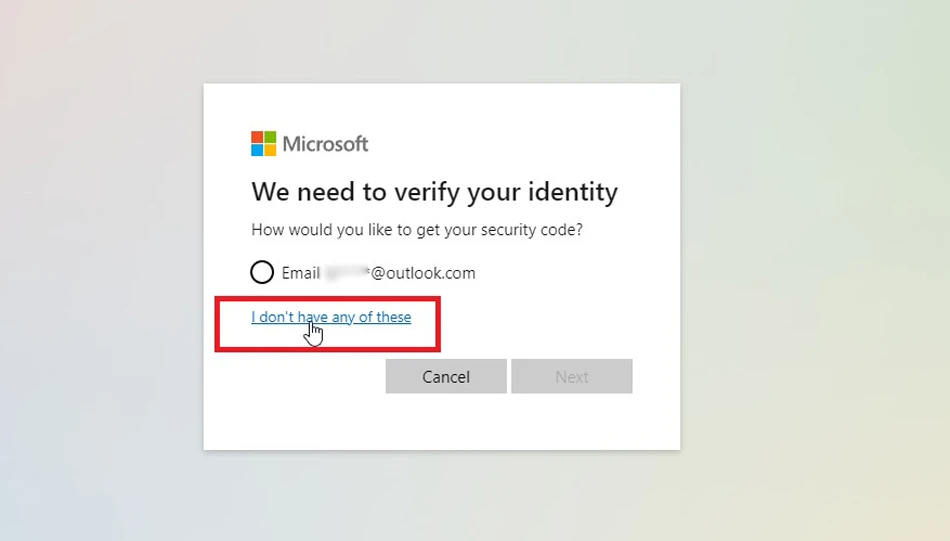Click the Cancel button
950x541 pixels.
446,376
